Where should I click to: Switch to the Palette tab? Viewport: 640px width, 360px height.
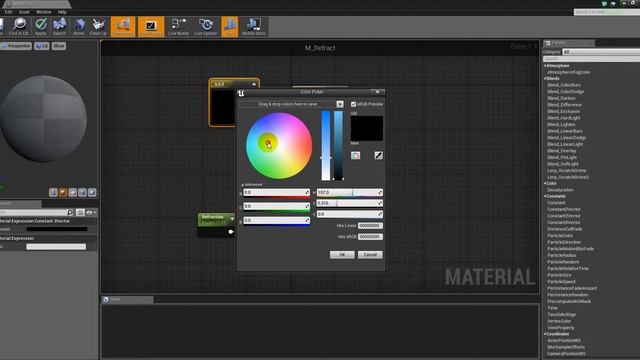[569, 43]
